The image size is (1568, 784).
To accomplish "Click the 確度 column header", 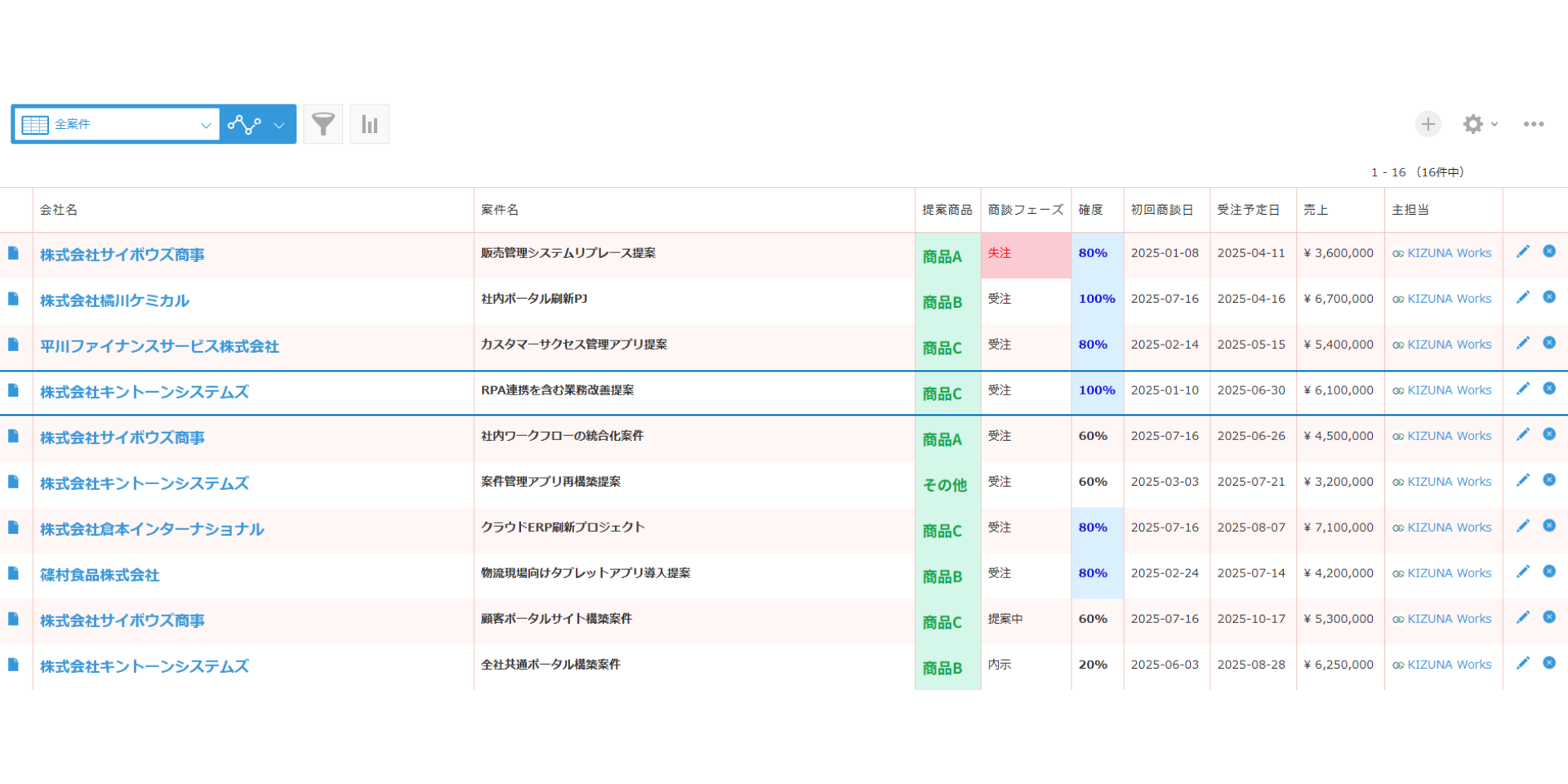I will pyautogui.click(x=1095, y=210).
